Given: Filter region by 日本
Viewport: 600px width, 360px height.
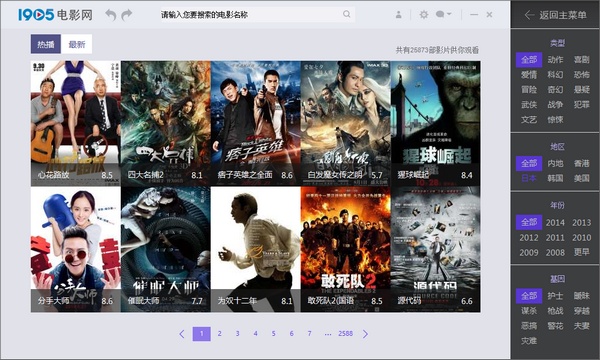Looking at the screenshot, I should coord(529,178).
